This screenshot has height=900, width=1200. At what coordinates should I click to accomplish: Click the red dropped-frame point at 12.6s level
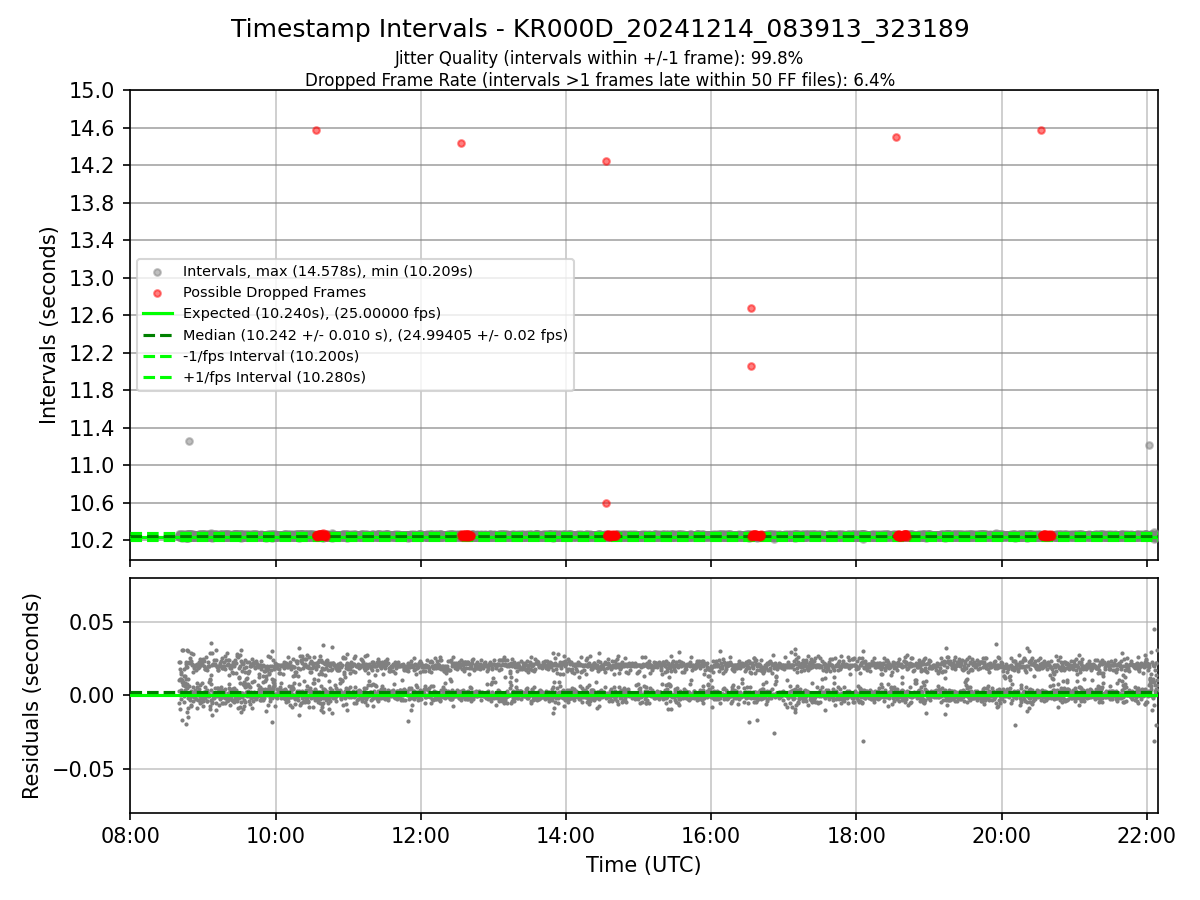[751, 308]
